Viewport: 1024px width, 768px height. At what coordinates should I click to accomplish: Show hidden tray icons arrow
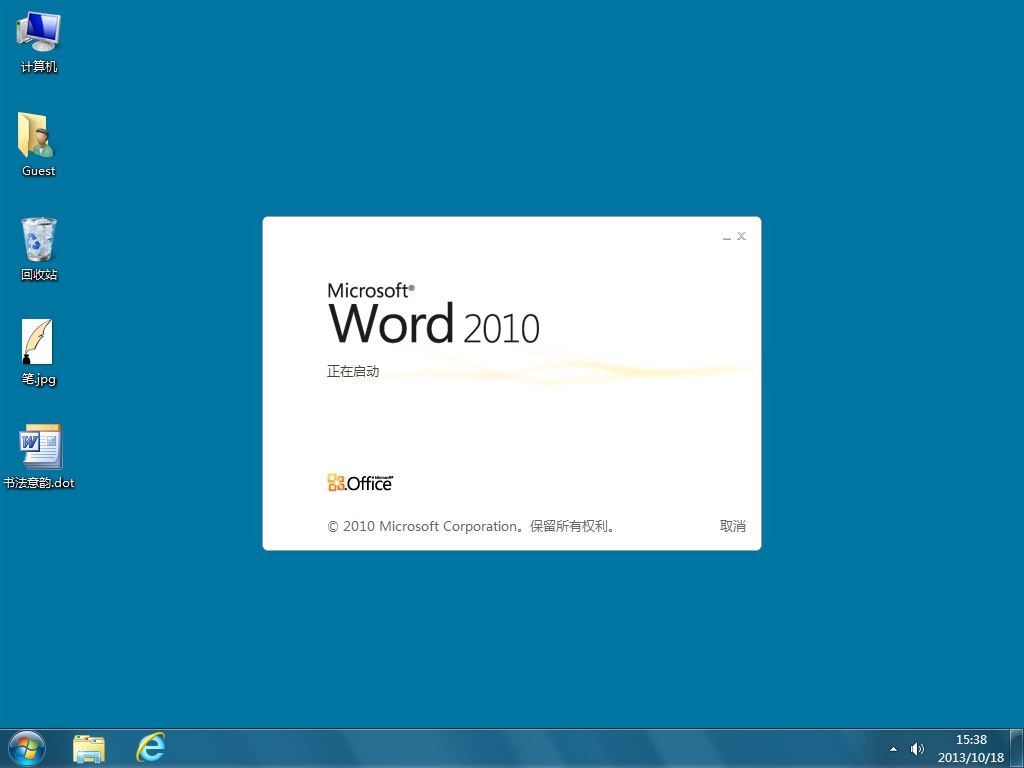coord(893,749)
